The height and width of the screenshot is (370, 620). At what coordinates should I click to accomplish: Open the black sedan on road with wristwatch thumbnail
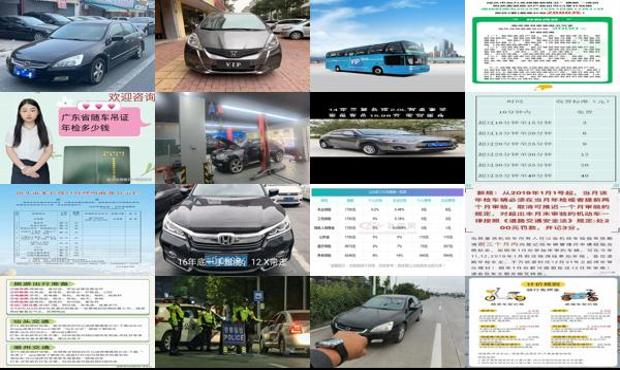click(388, 322)
